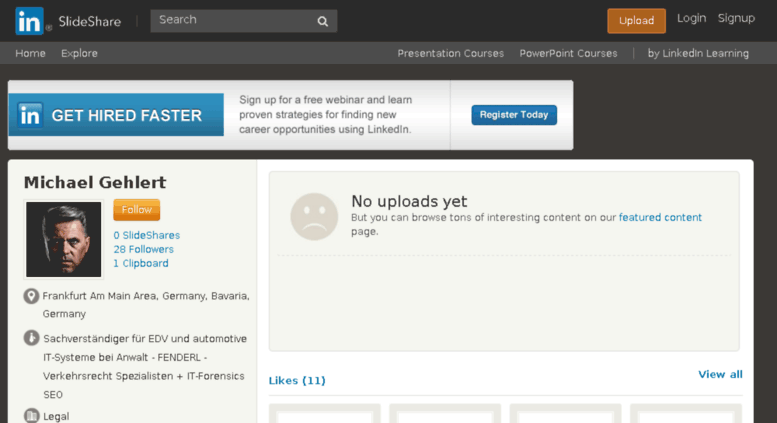Open the SlideShare home logo text

90,21
